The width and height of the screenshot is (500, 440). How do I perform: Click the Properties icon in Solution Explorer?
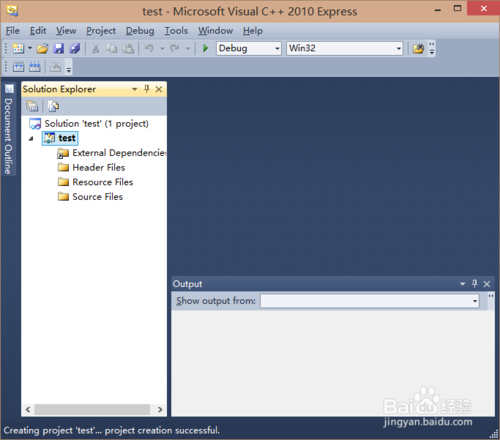[32, 106]
